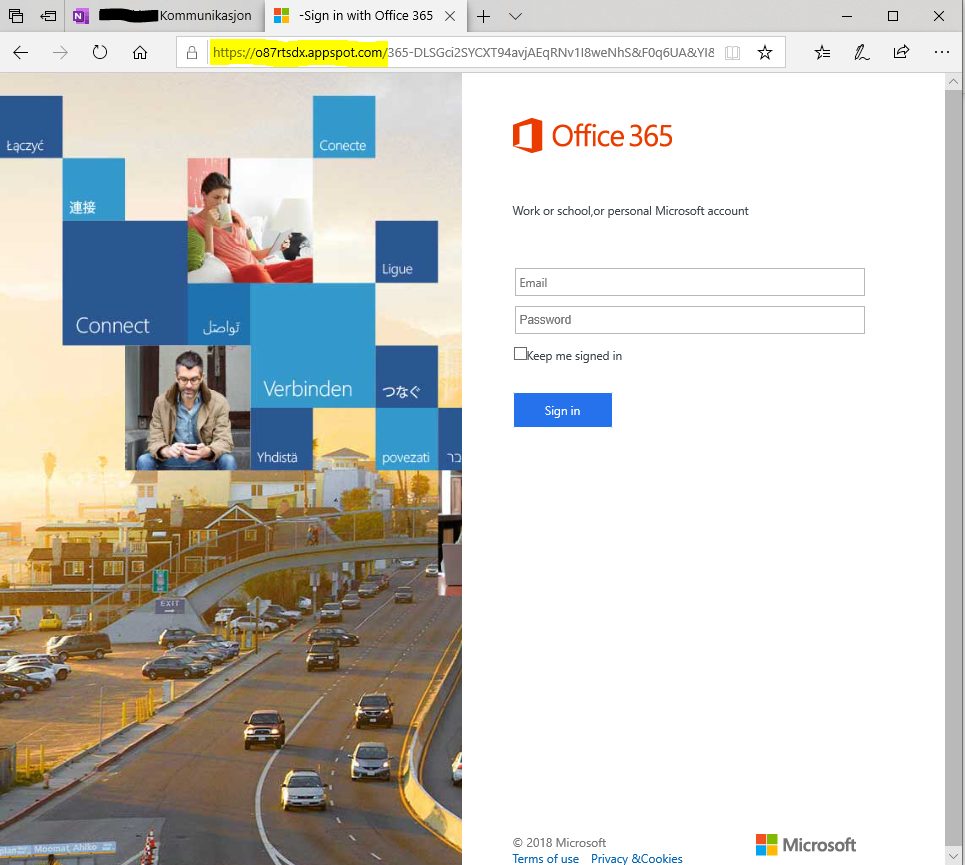Viewport: 965px width, 865px height.
Task: Add this page to favorites star
Action: pos(765,53)
